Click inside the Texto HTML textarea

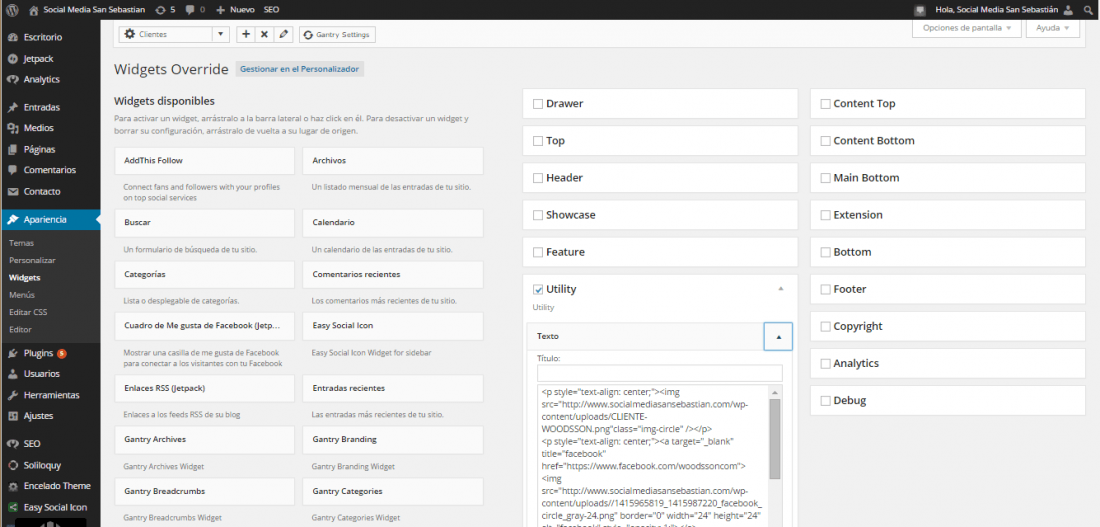[x=652, y=456]
